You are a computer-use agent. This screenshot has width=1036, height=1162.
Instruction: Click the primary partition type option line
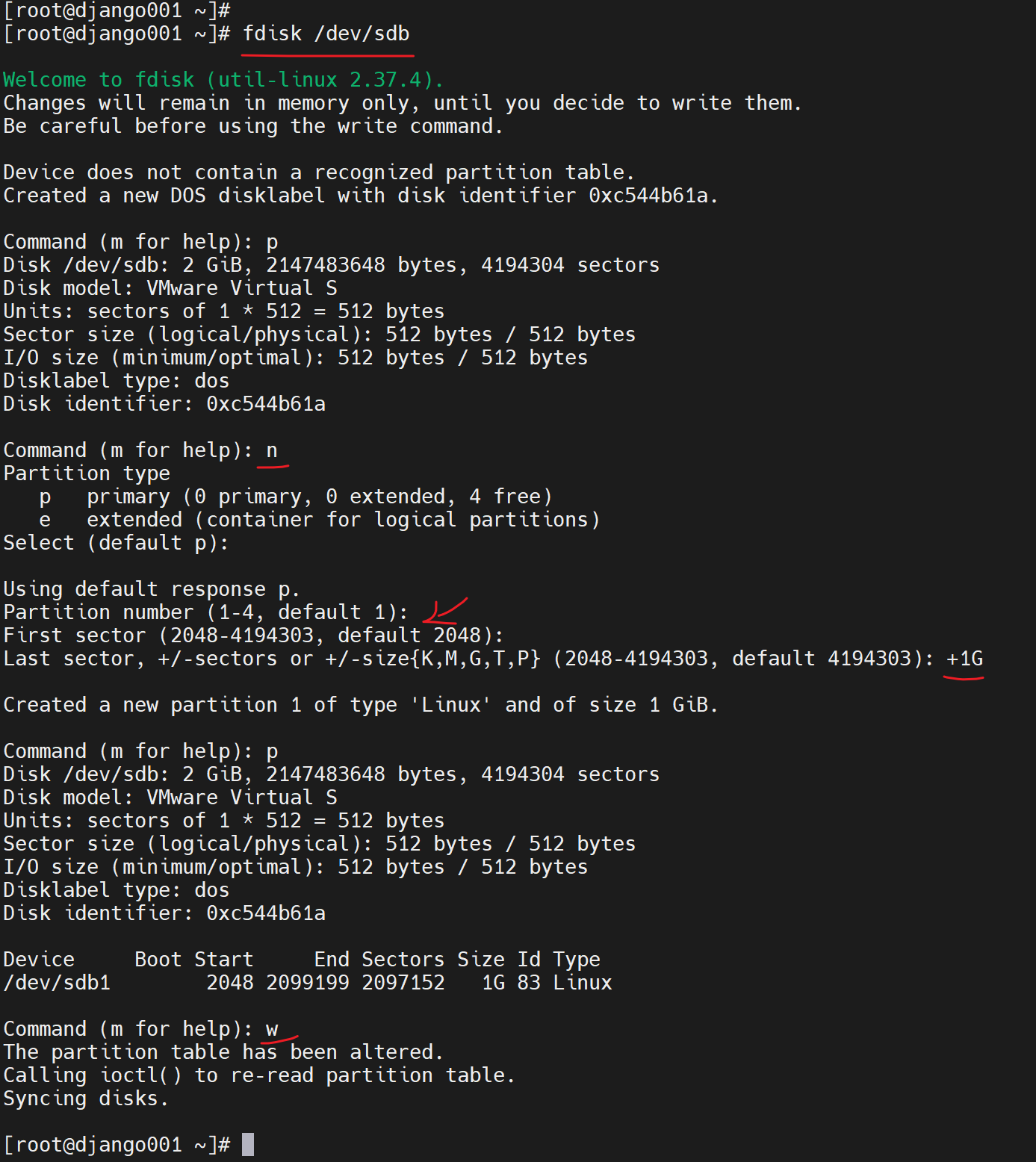[296, 497]
